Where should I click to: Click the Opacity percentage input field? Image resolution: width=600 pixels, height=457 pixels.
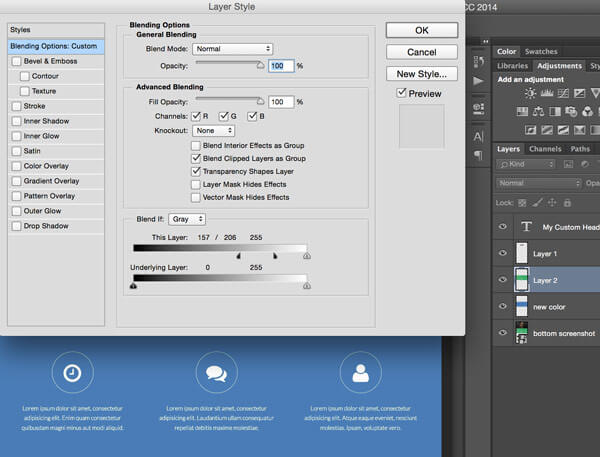281,66
